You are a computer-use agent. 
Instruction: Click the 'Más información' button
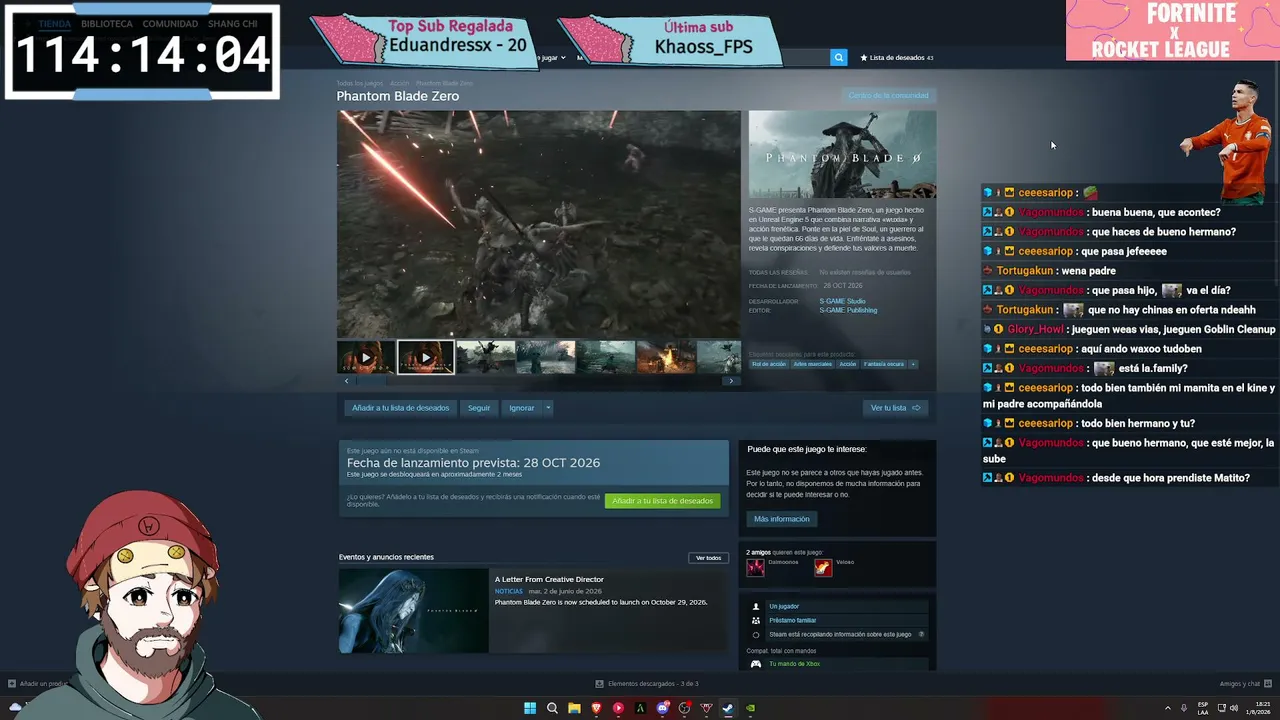click(782, 519)
